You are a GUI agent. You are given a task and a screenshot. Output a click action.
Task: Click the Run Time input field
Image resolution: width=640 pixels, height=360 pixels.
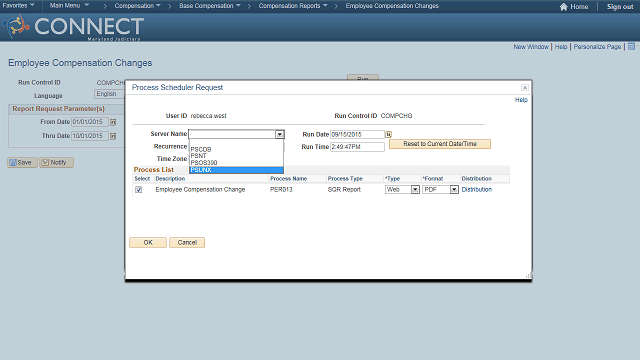coord(357,147)
